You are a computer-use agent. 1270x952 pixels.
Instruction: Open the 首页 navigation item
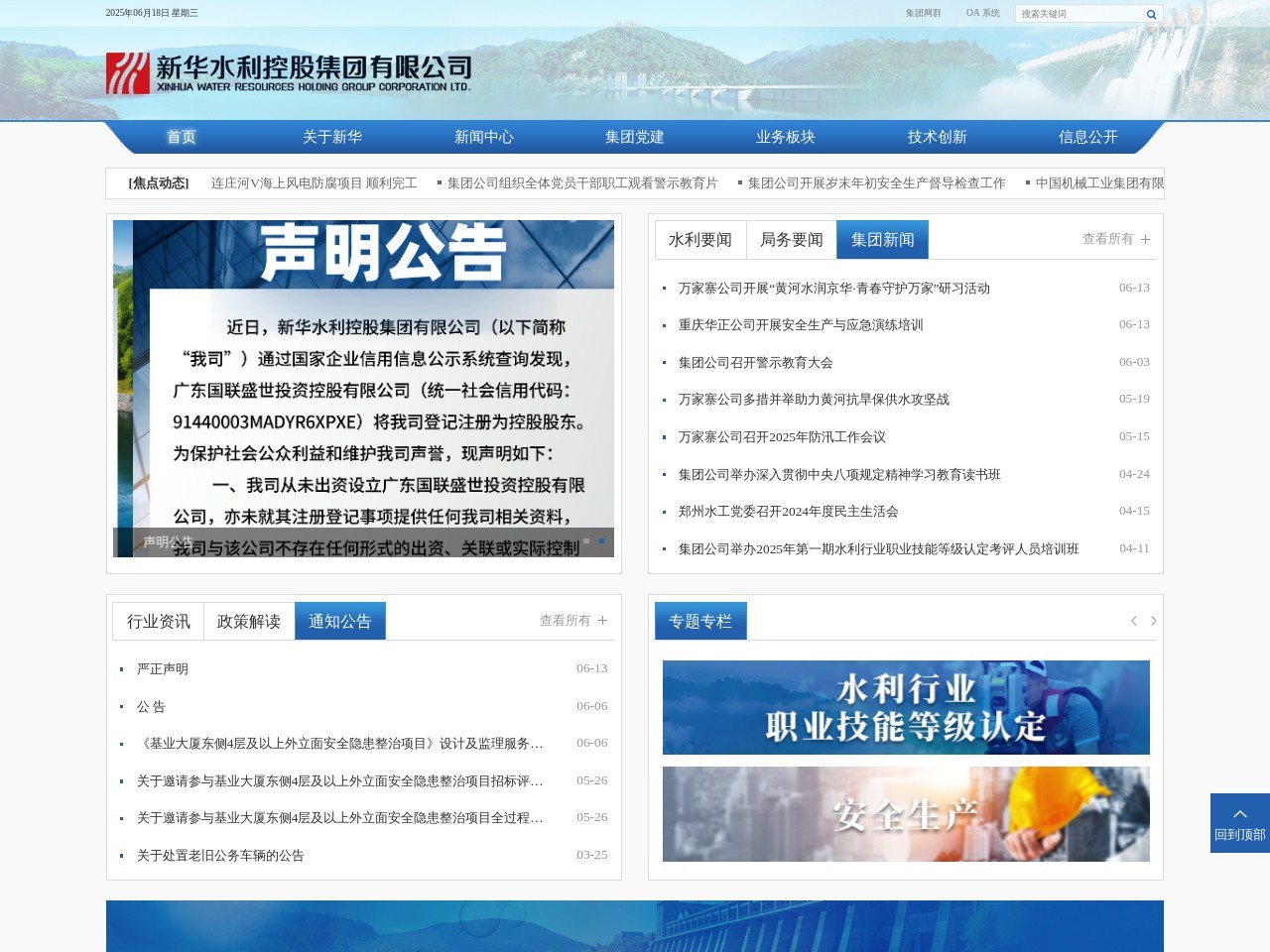(182, 137)
